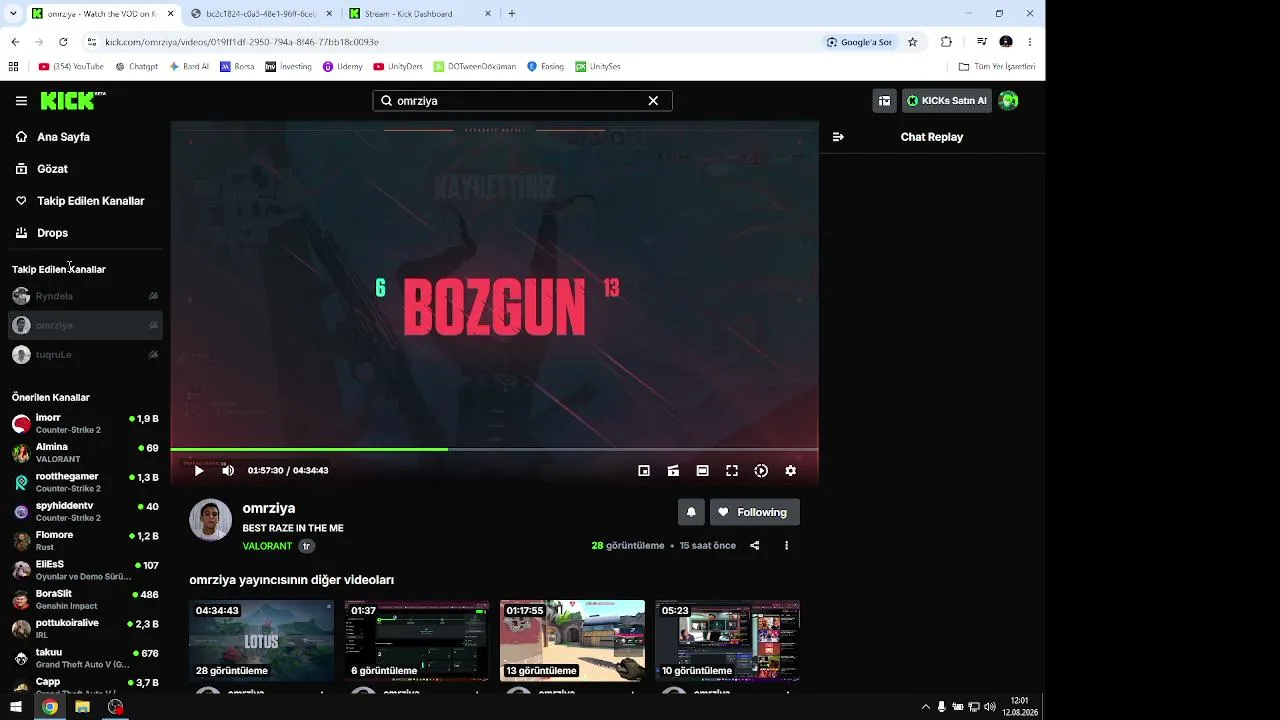Toggle omrziya notification bell
The image size is (1280, 720).
(691, 512)
